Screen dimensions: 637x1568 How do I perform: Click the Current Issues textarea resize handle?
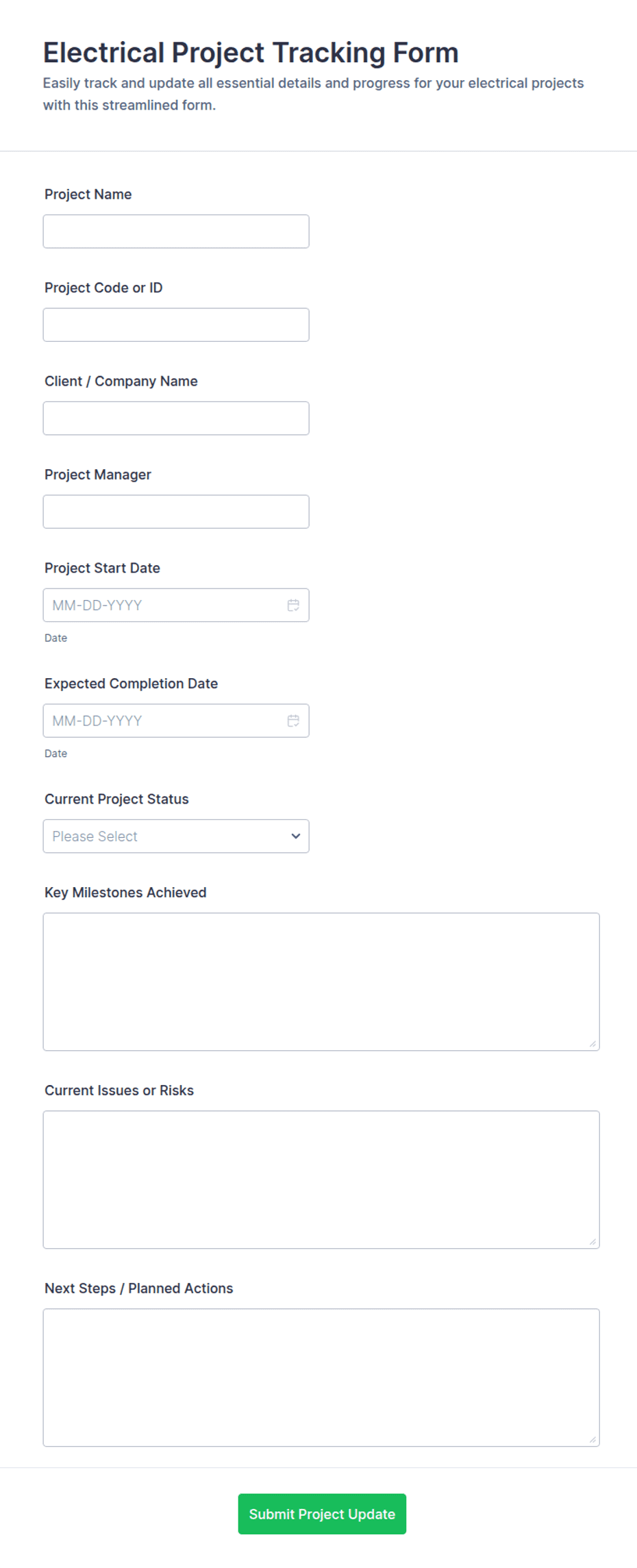592,1242
